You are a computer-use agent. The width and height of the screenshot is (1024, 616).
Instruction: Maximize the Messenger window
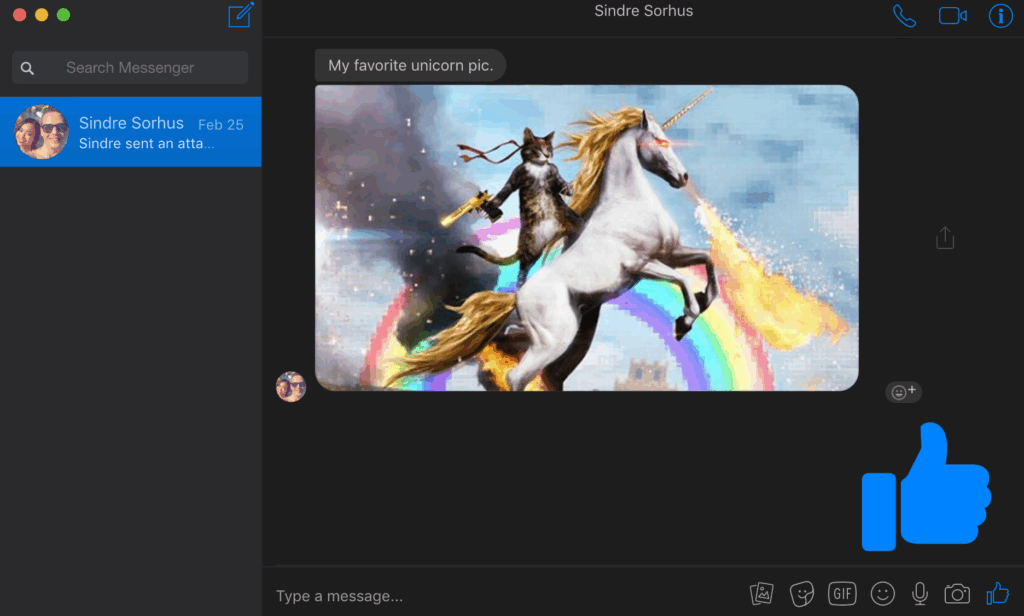[x=63, y=15]
